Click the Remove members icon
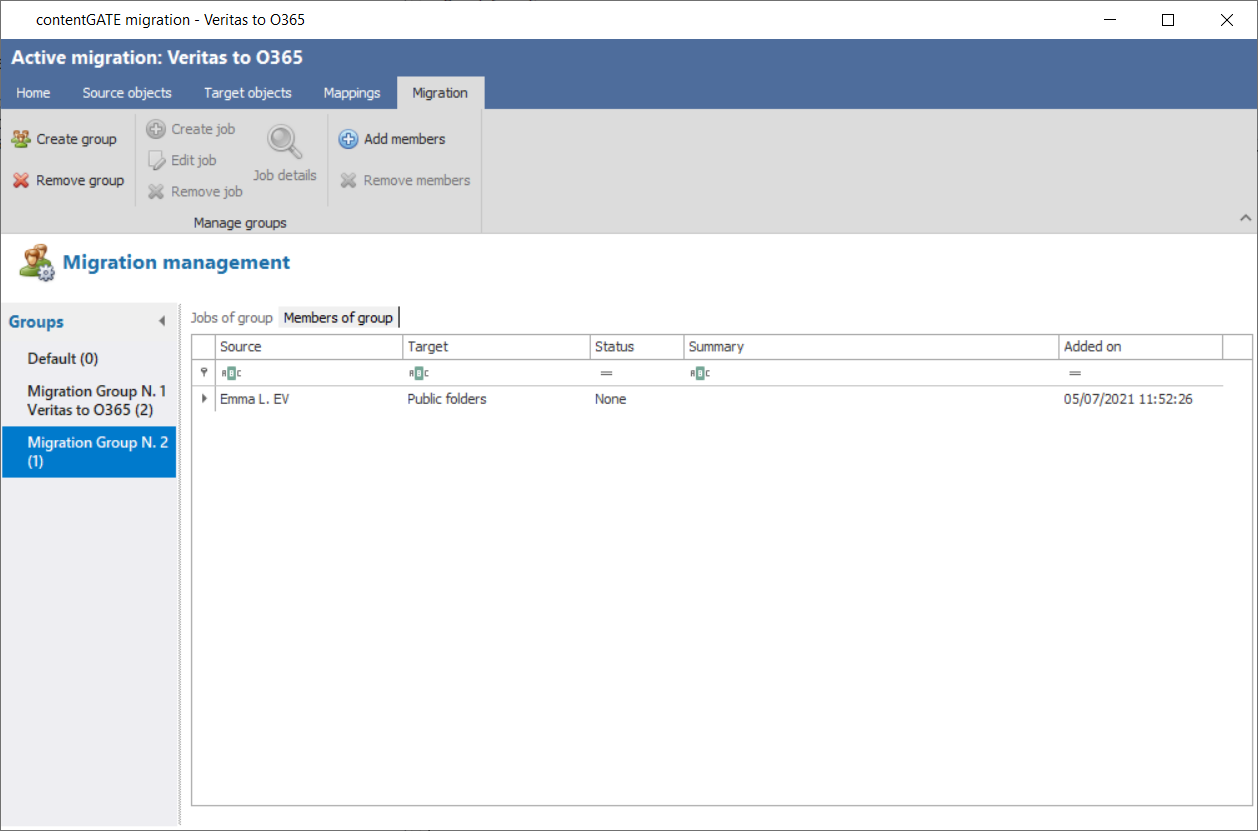This screenshot has width=1260, height=831. (x=348, y=181)
